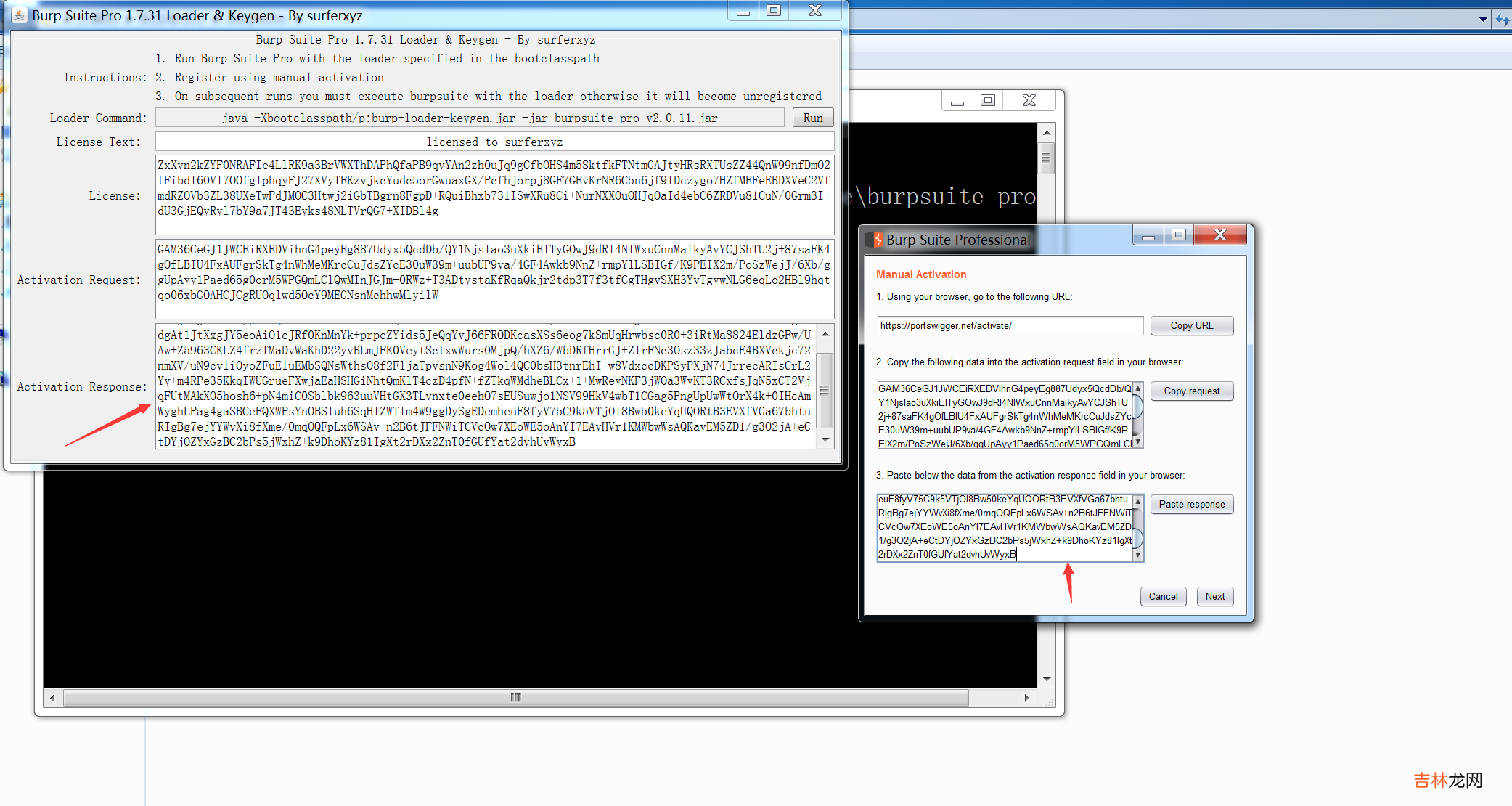Focus the License Text input field
The image size is (1512, 806).
coord(494,142)
